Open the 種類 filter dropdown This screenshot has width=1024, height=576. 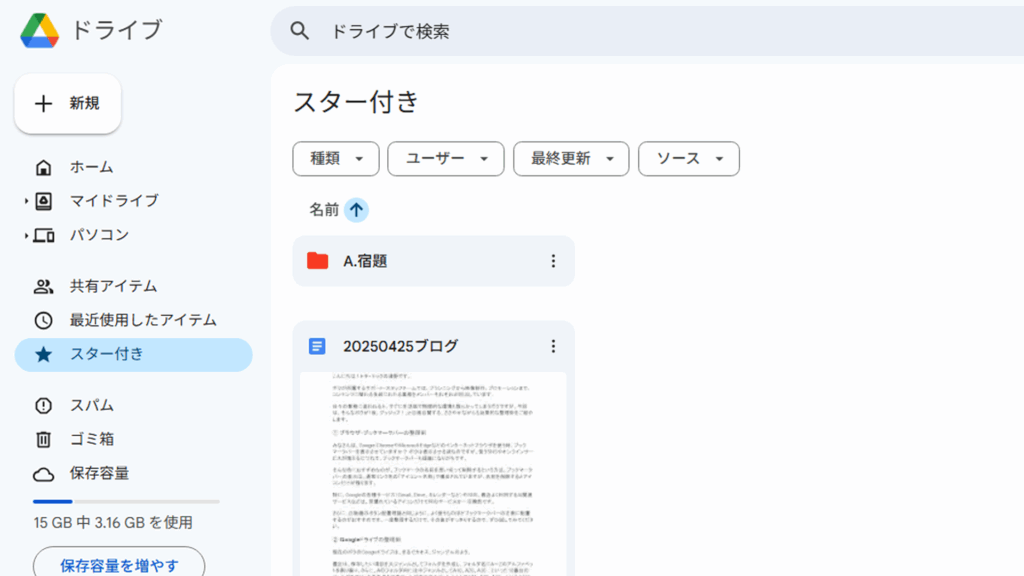click(x=335, y=158)
